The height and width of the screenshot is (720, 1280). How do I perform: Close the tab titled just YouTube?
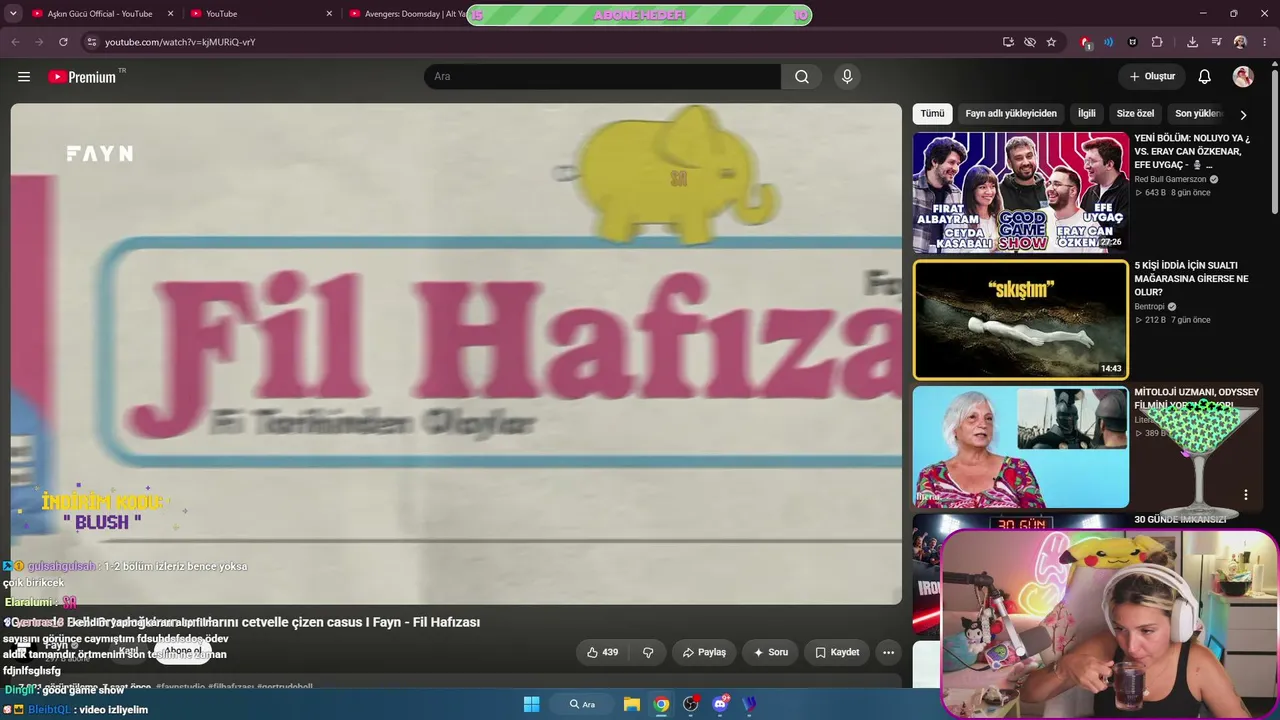point(329,14)
